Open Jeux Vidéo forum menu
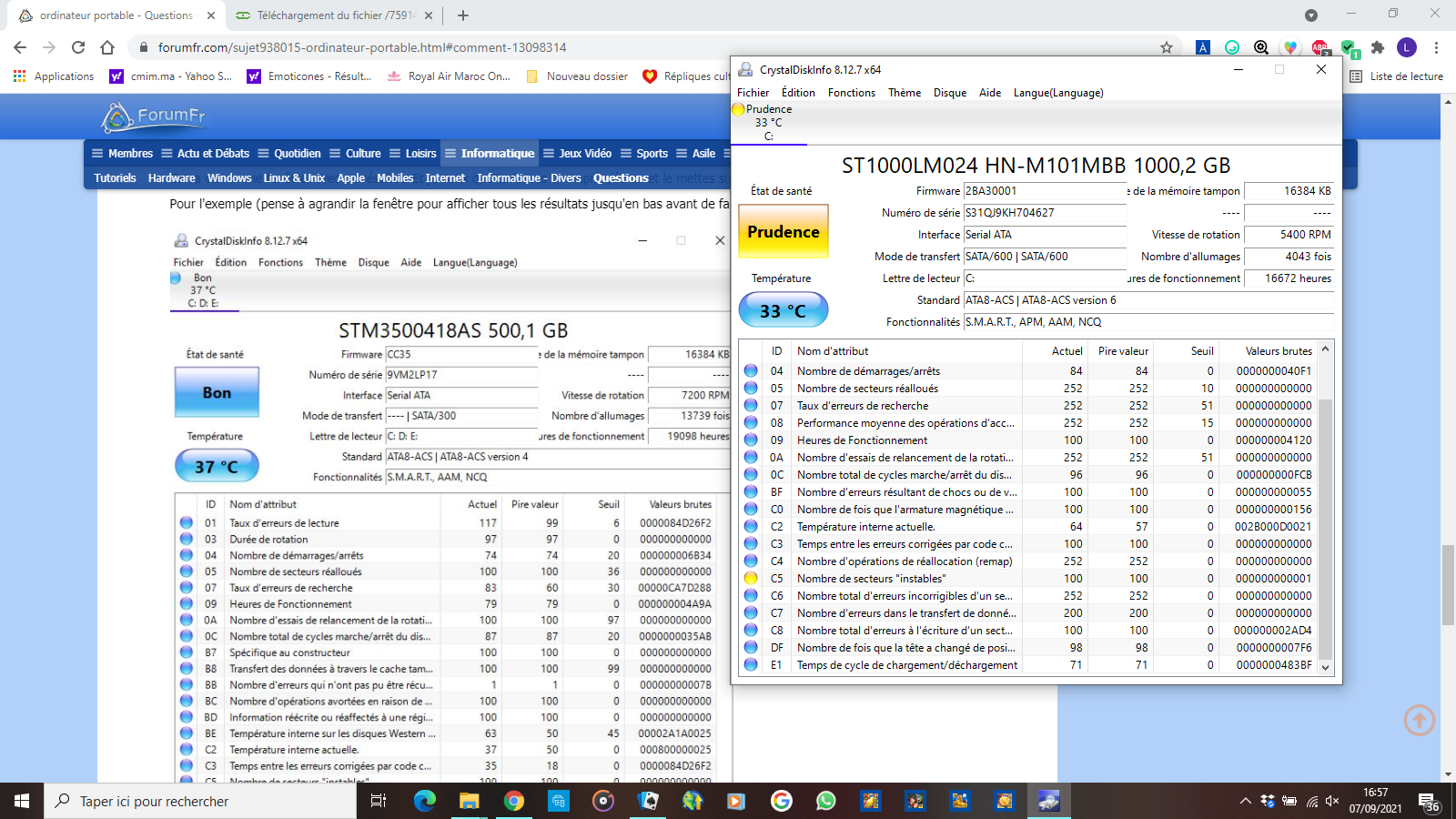Viewport: 1456px width, 819px height. 577,153
